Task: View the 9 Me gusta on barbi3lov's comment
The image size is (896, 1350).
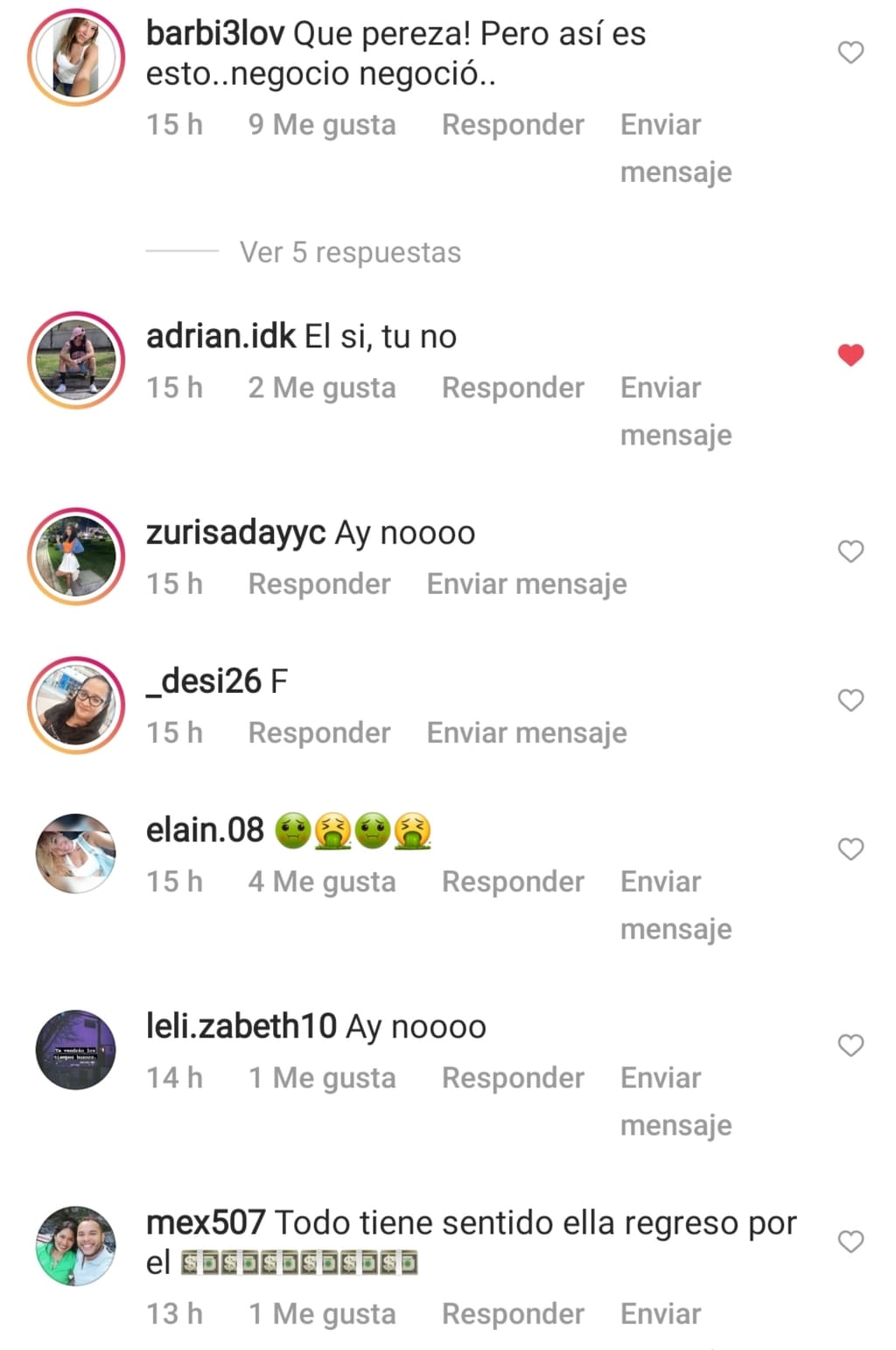Action: click(322, 125)
